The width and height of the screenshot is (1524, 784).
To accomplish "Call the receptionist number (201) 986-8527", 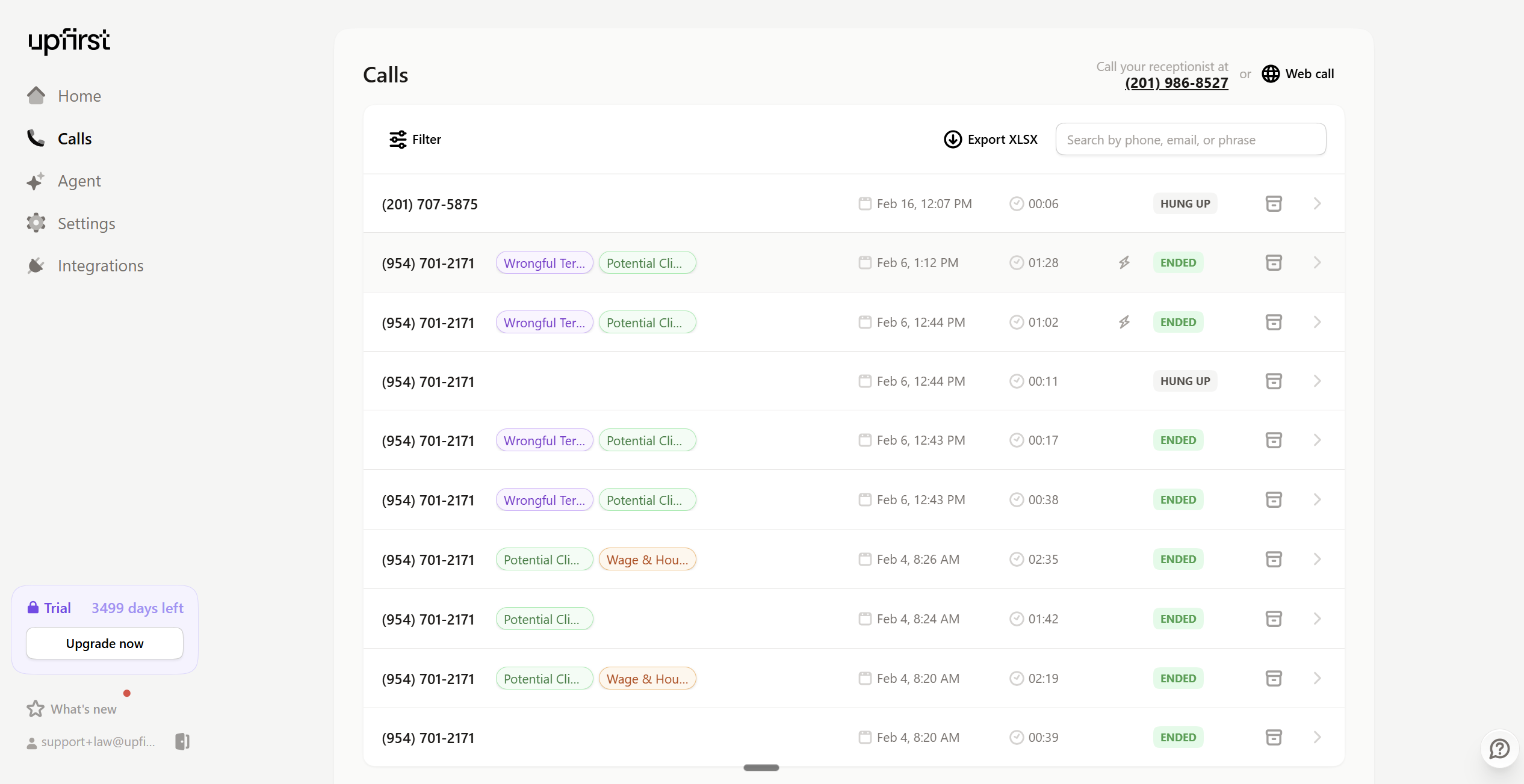I will click(1176, 82).
